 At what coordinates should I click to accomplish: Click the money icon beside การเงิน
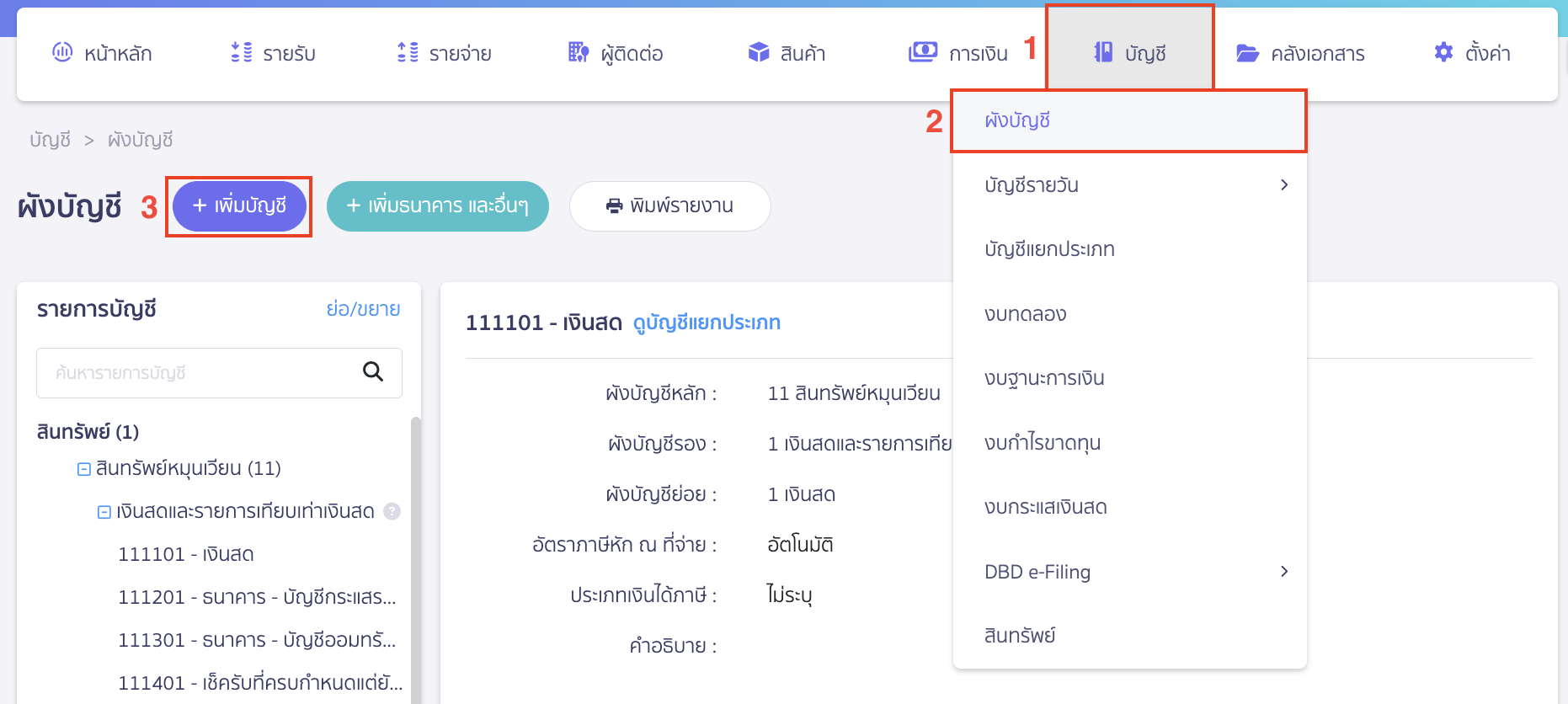click(923, 52)
